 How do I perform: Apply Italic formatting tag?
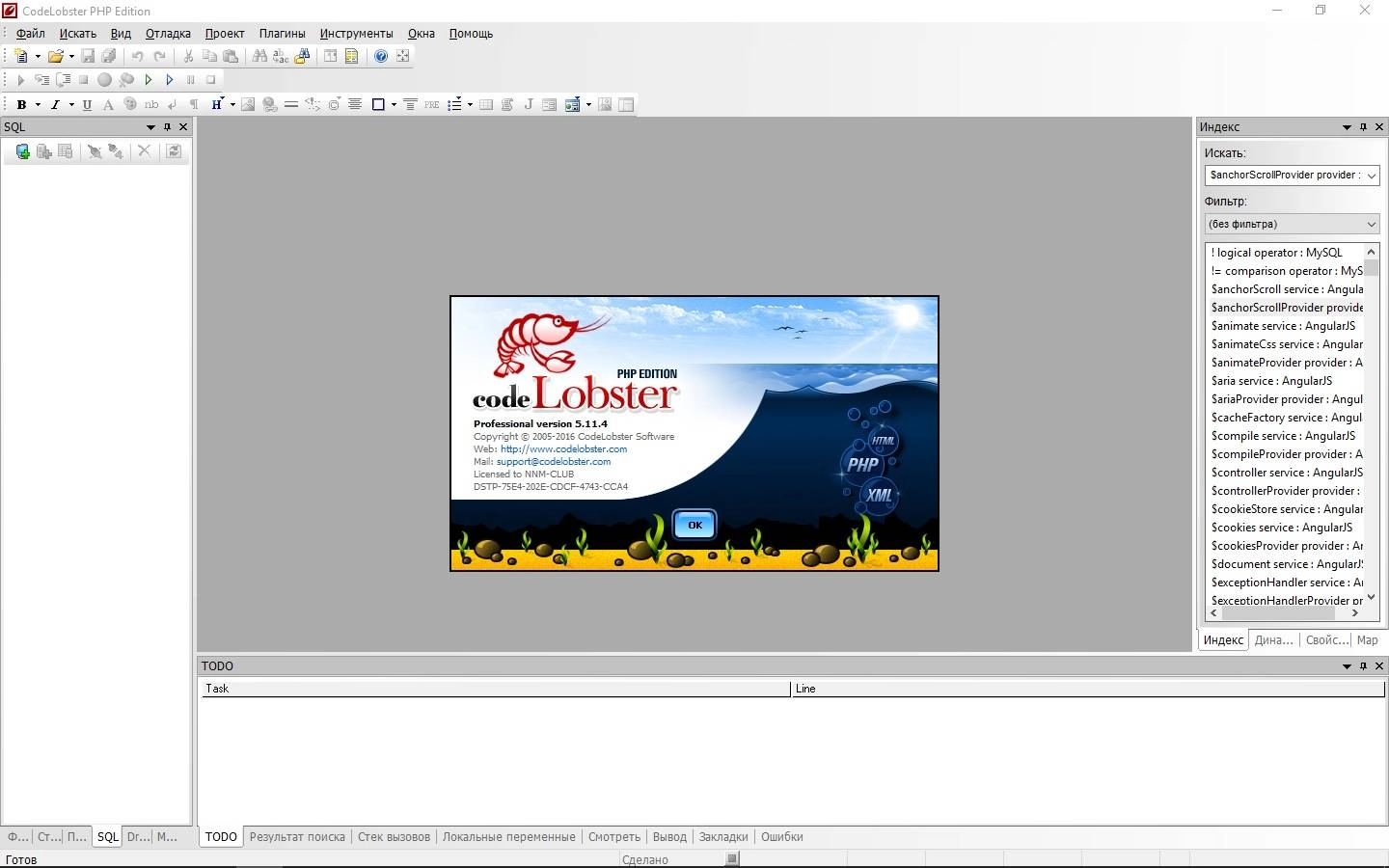click(x=55, y=104)
